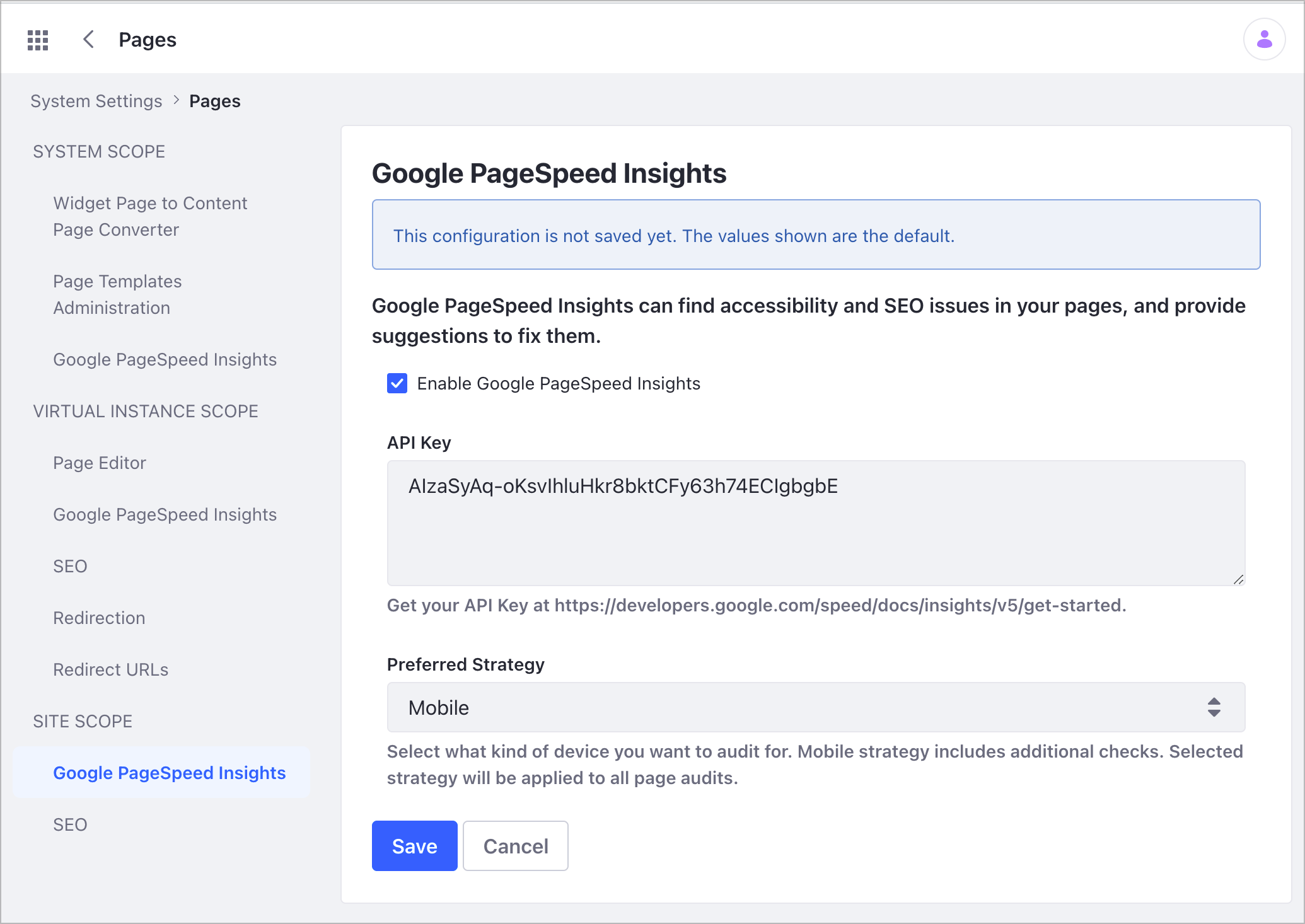Select Site Scope Google PageSpeed Insights
This screenshot has width=1305, height=924.
click(161, 773)
